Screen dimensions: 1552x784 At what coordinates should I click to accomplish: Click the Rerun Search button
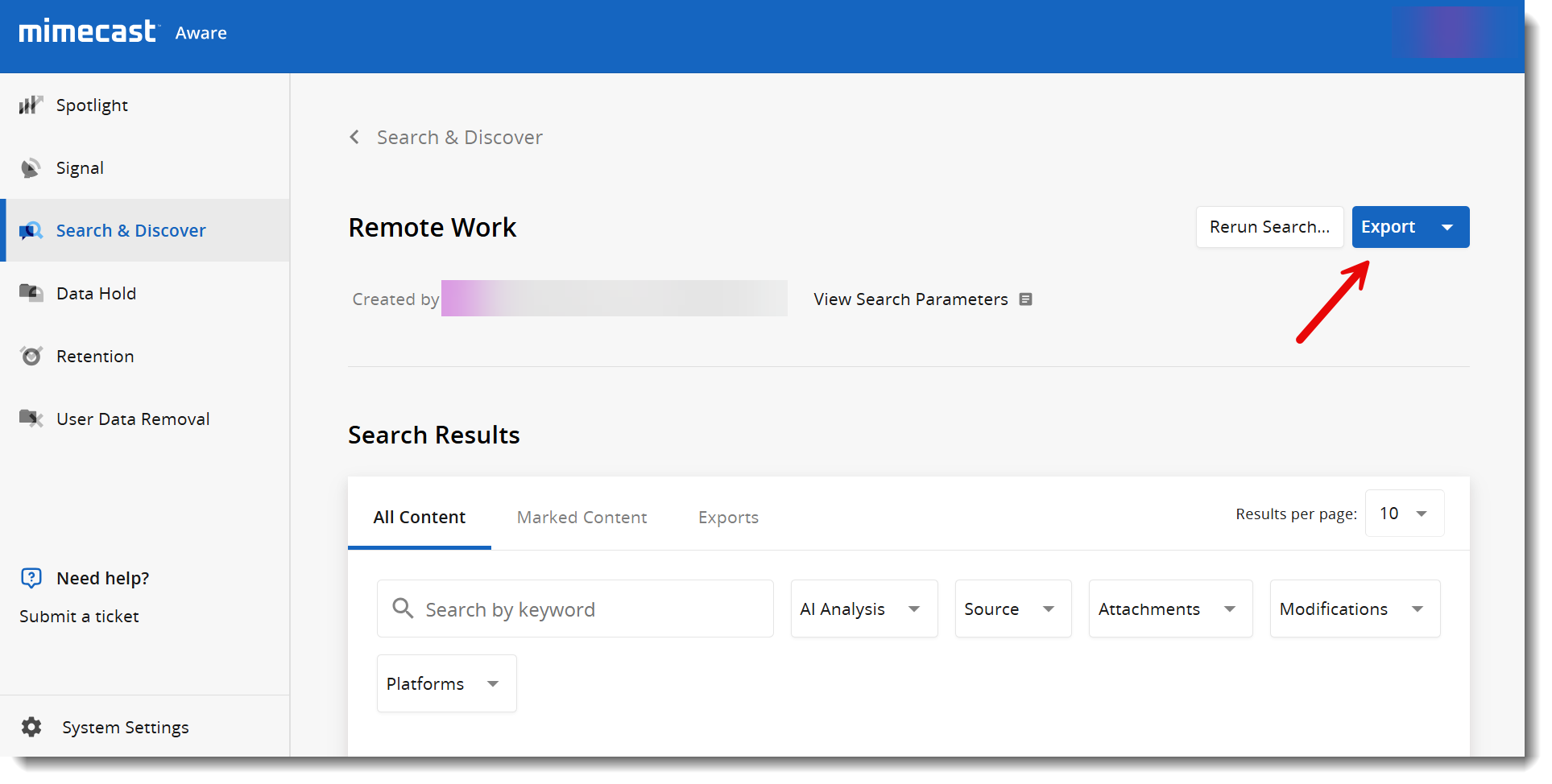pyautogui.click(x=1269, y=228)
